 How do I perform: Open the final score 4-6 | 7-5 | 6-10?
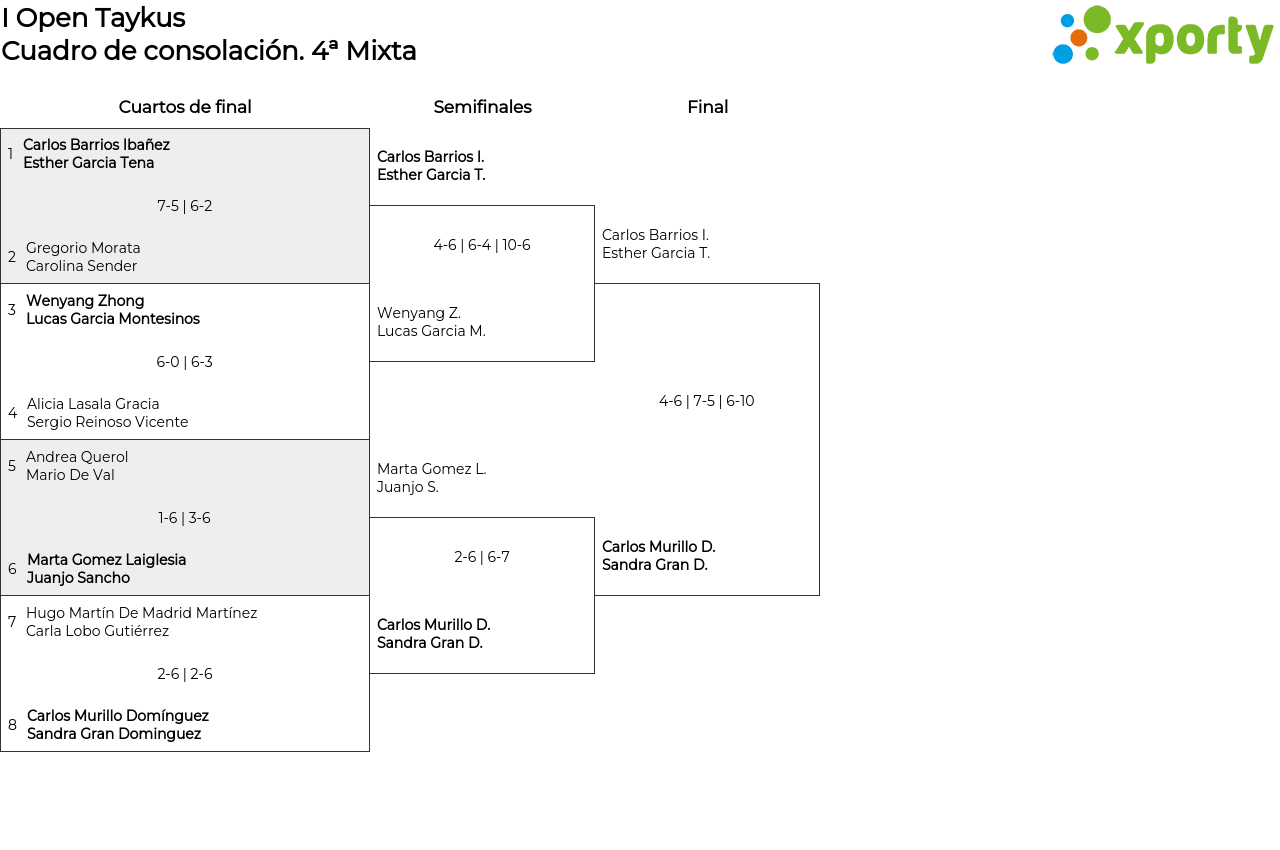click(x=707, y=401)
